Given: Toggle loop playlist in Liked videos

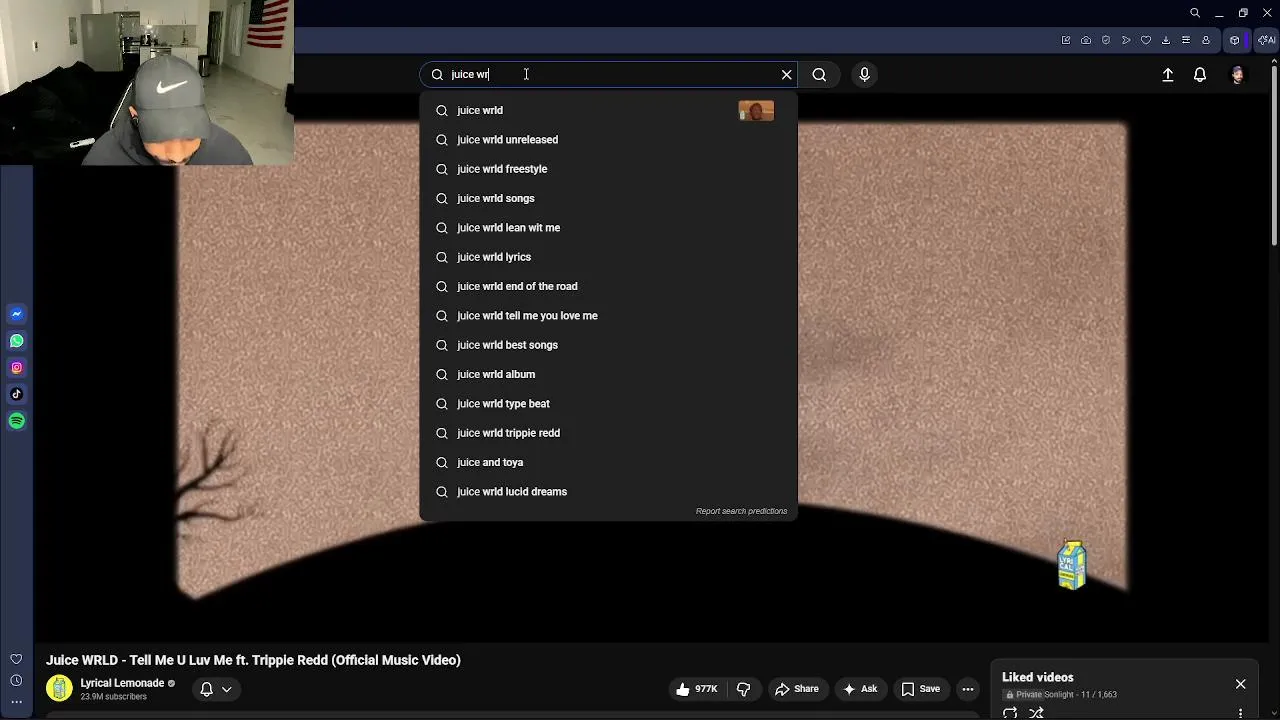Looking at the screenshot, I should point(1010,713).
